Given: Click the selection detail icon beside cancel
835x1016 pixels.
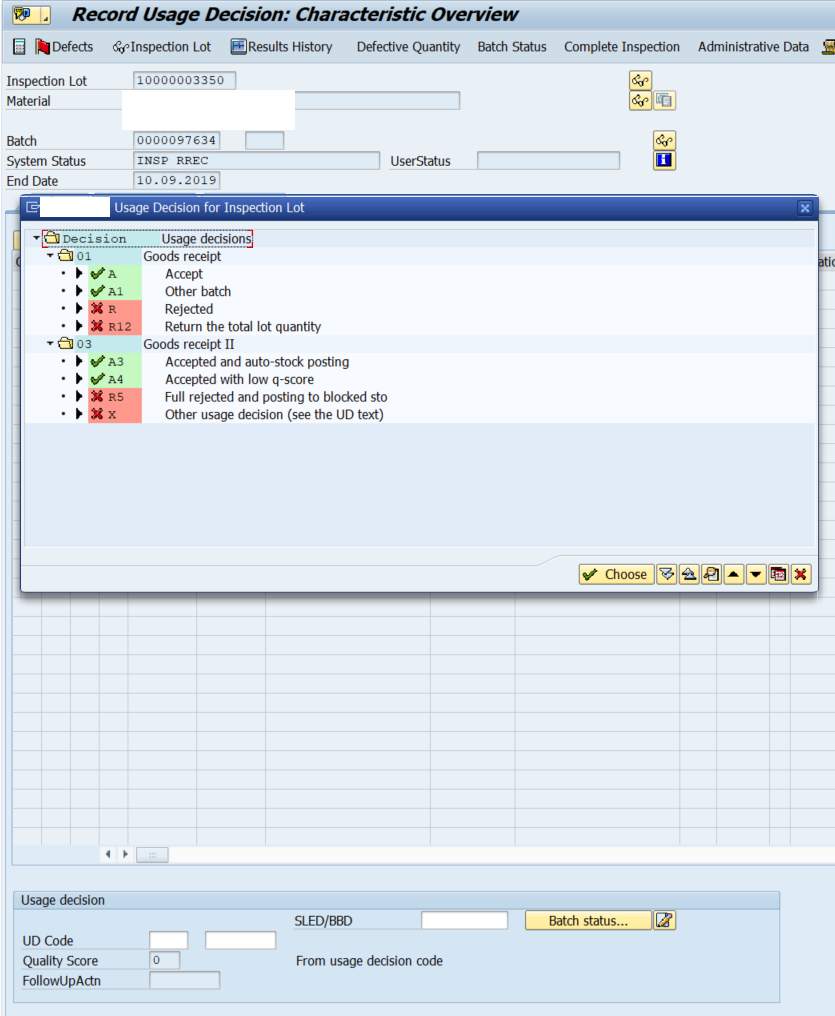Looking at the screenshot, I should click(778, 574).
